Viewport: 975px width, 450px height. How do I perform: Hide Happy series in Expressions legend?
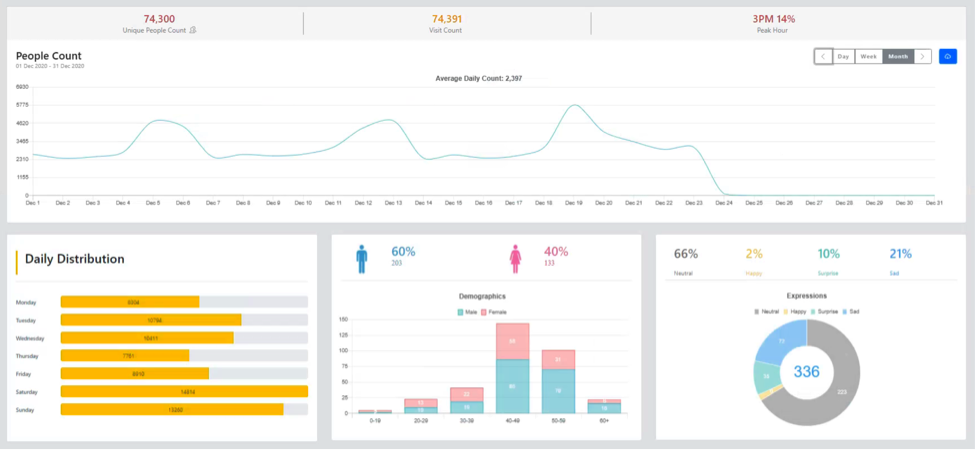coord(794,312)
